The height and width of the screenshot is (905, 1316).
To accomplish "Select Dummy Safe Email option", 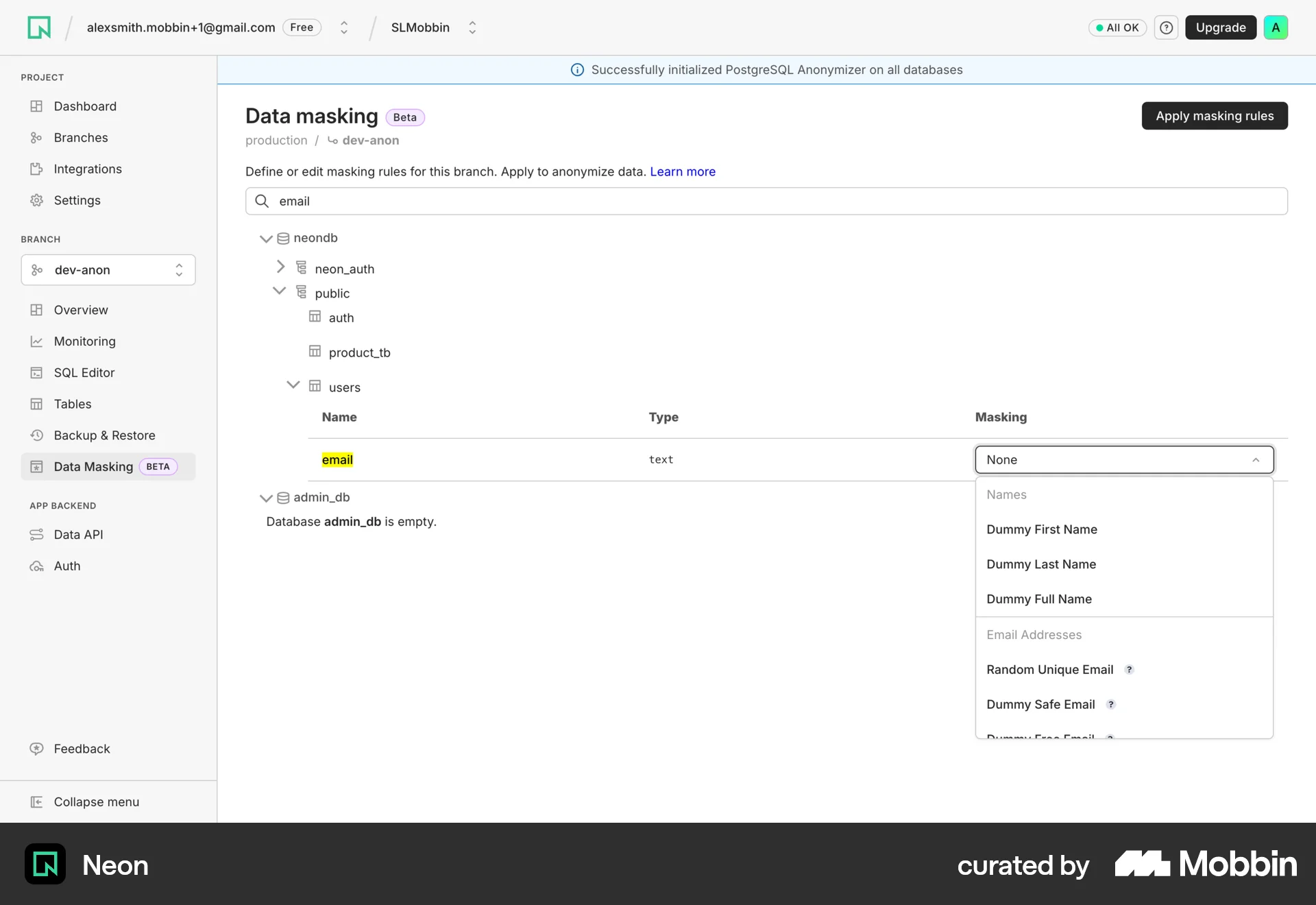I will (1124, 705).
